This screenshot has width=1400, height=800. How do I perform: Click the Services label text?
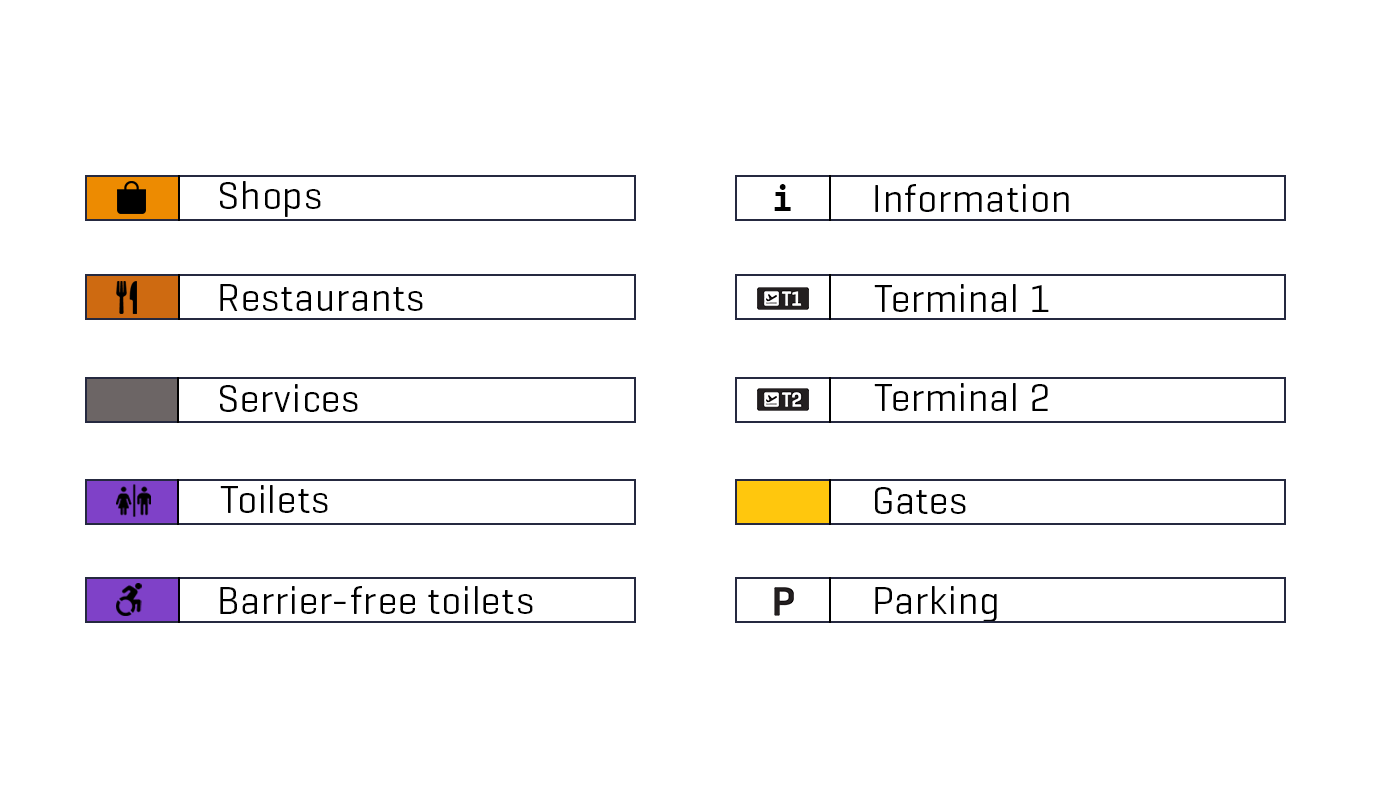click(288, 400)
